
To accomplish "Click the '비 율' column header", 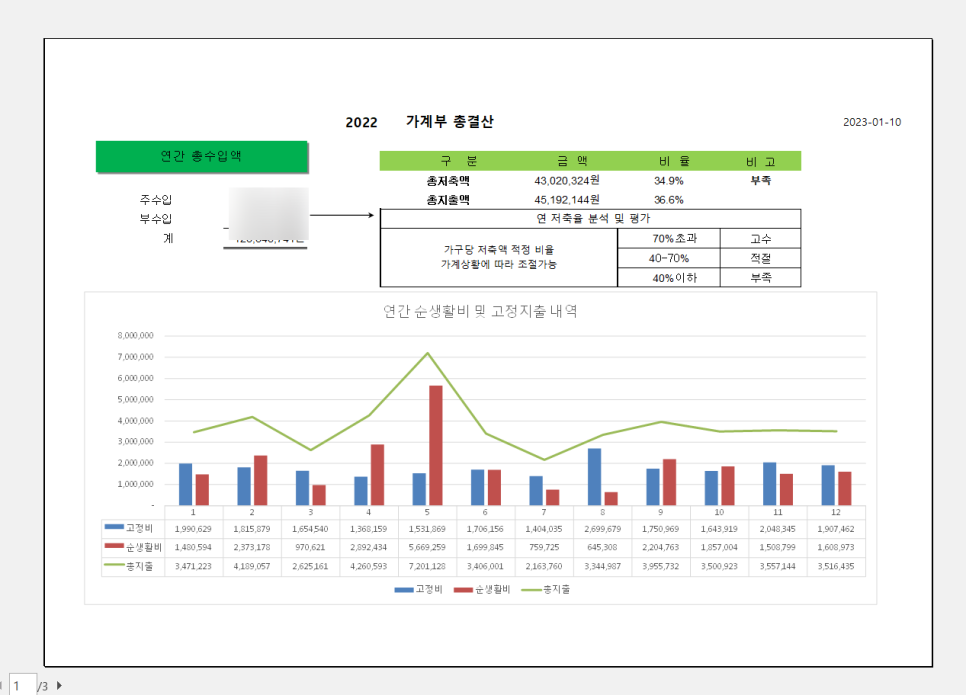I will [674, 161].
